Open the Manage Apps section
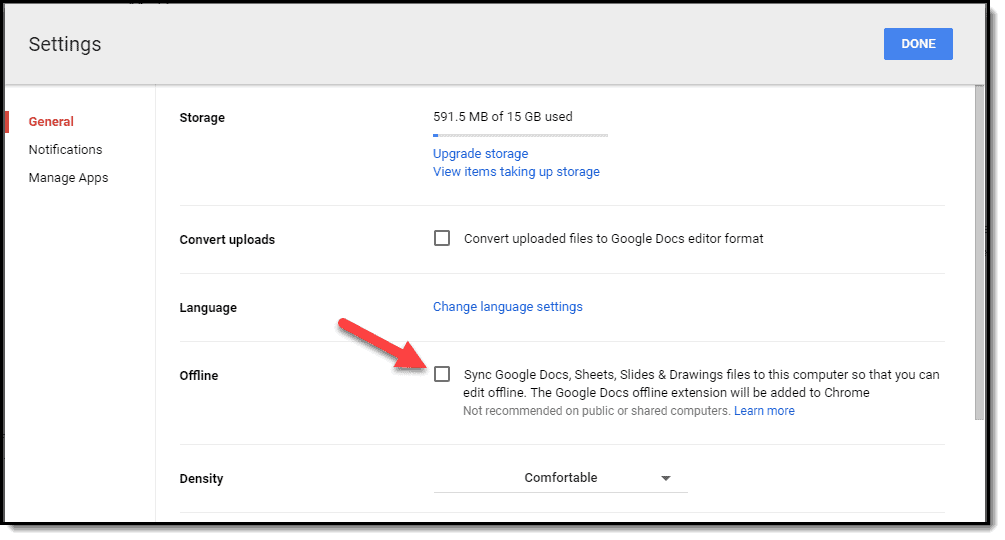Viewport: 1005px width, 540px height. click(x=69, y=177)
